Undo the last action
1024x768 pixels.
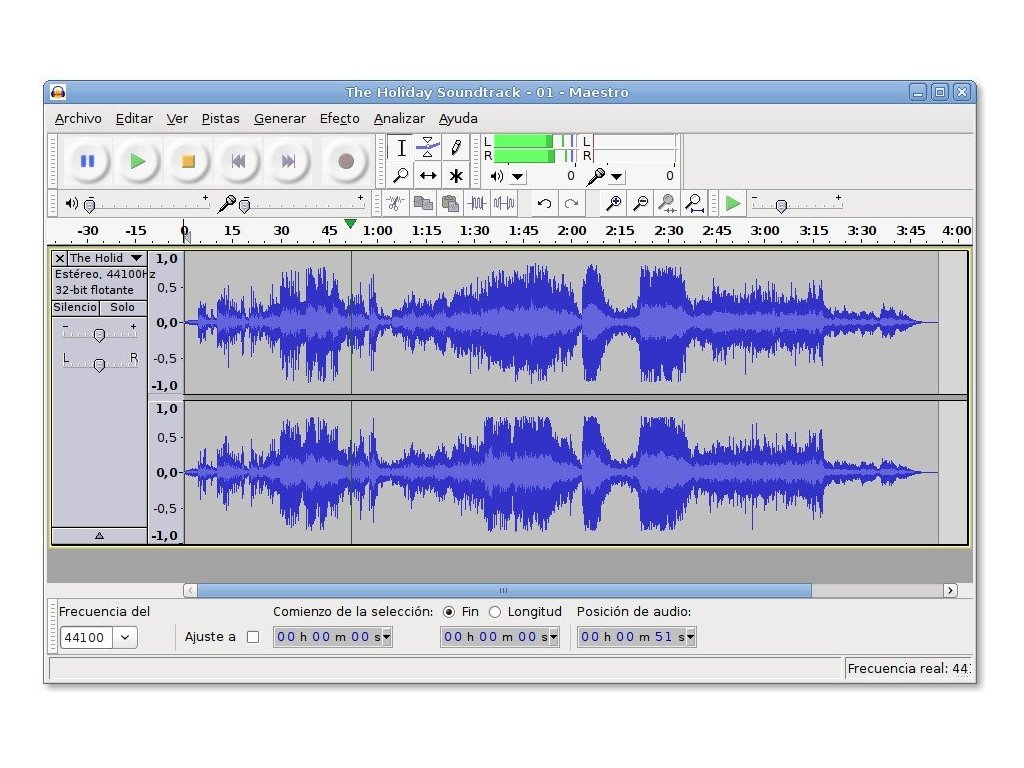point(544,203)
